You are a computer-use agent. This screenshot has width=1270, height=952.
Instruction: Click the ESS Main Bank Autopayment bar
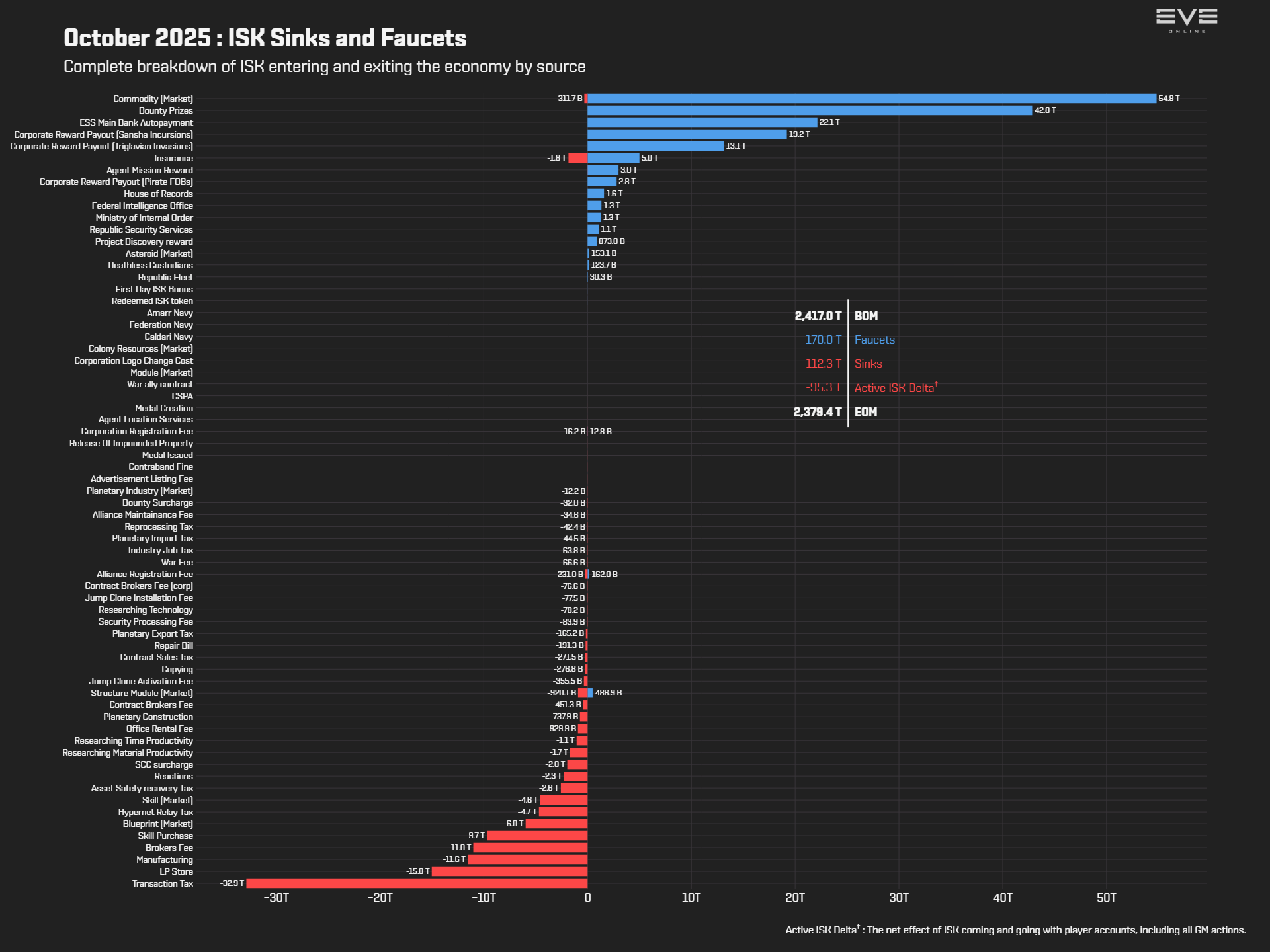(702, 122)
